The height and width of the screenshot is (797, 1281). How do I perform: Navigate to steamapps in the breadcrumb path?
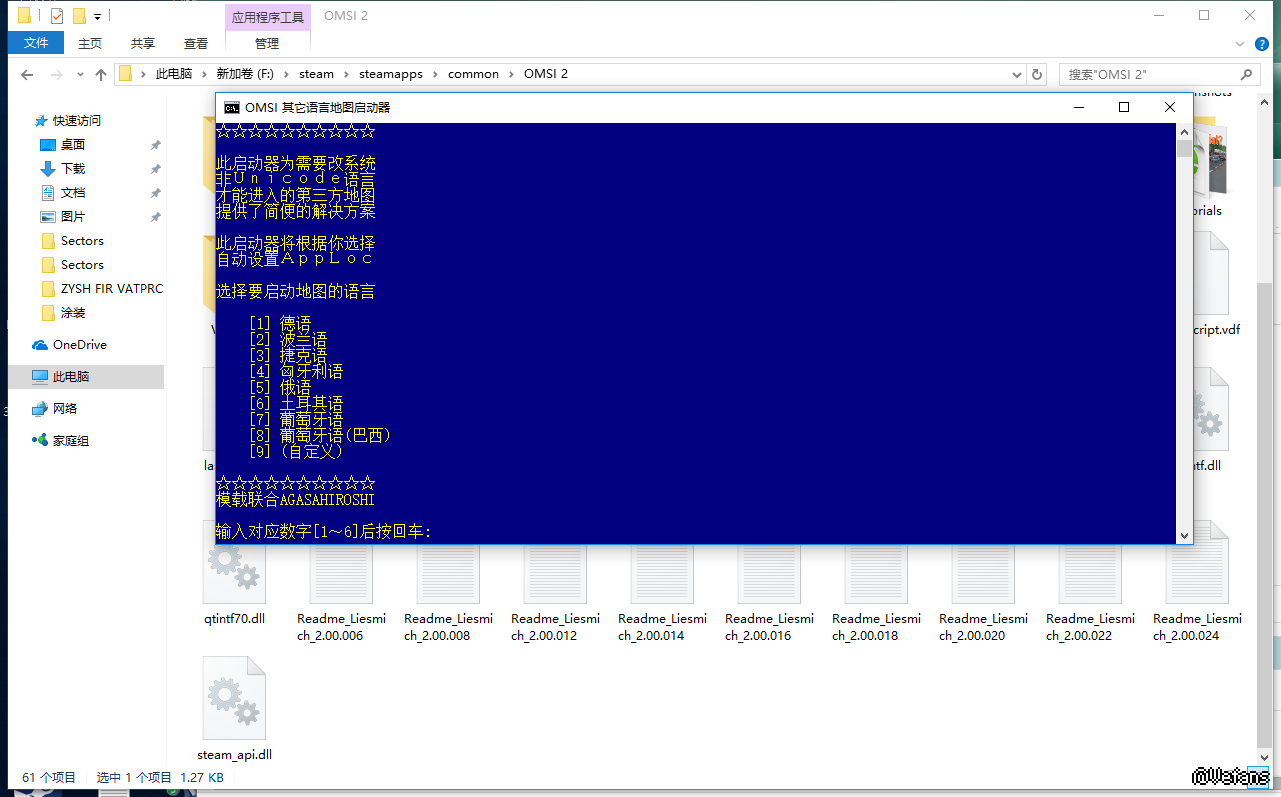(x=391, y=74)
